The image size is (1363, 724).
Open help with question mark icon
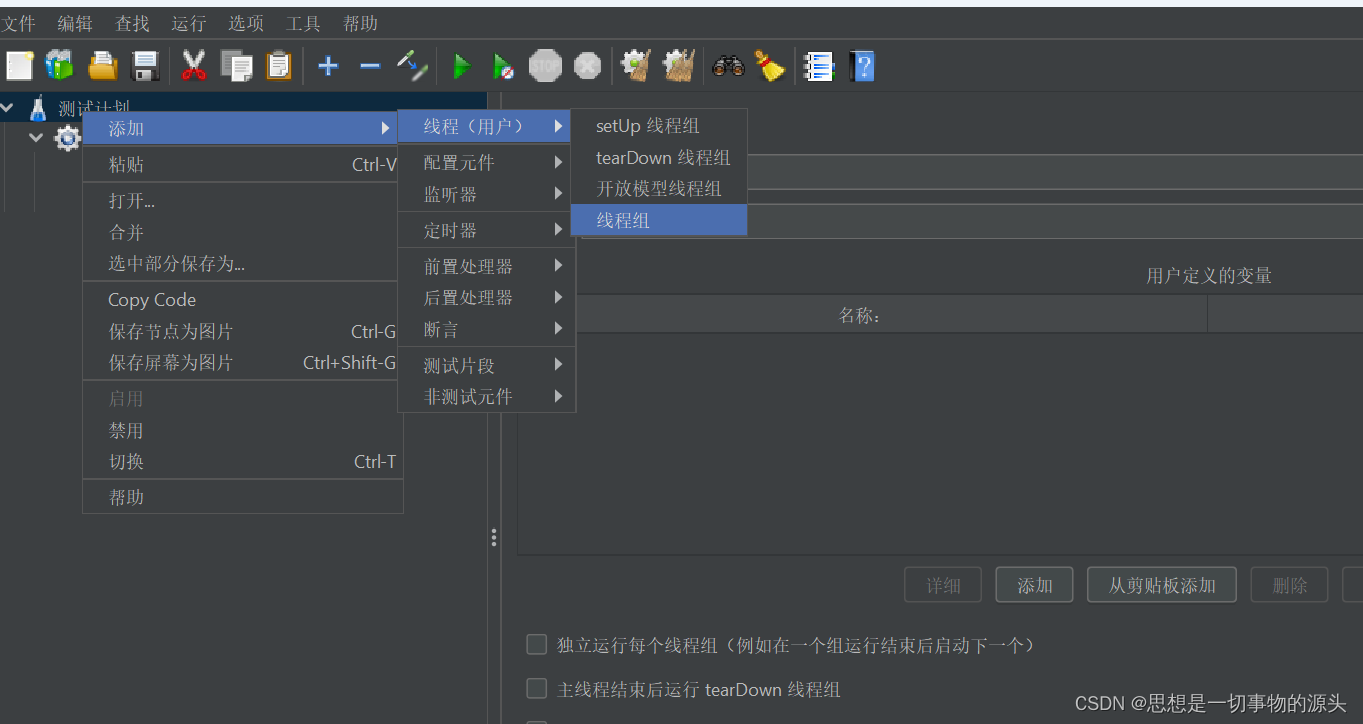pyautogui.click(x=862, y=66)
